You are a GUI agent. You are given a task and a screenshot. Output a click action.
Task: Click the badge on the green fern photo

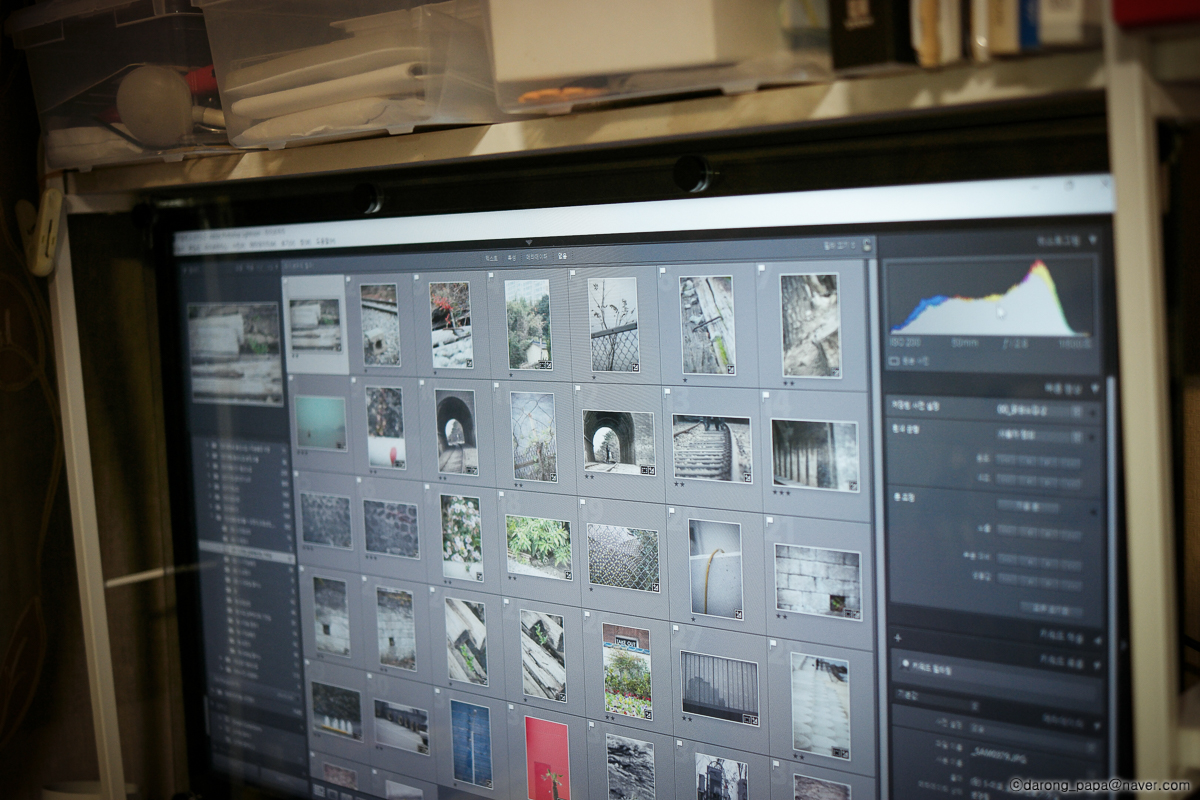pyautogui.click(x=568, y=574)
